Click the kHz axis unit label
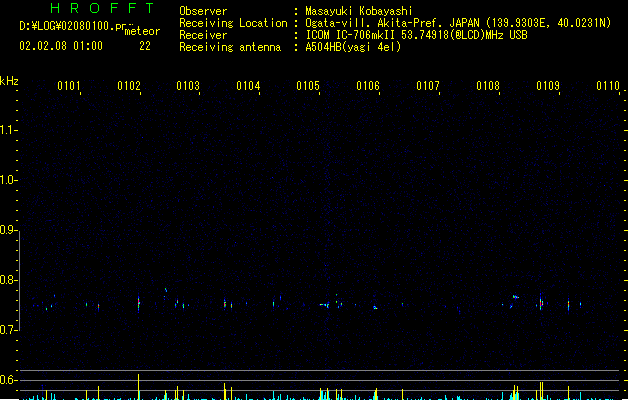629x400 pixels. click(x=9, y=81)
